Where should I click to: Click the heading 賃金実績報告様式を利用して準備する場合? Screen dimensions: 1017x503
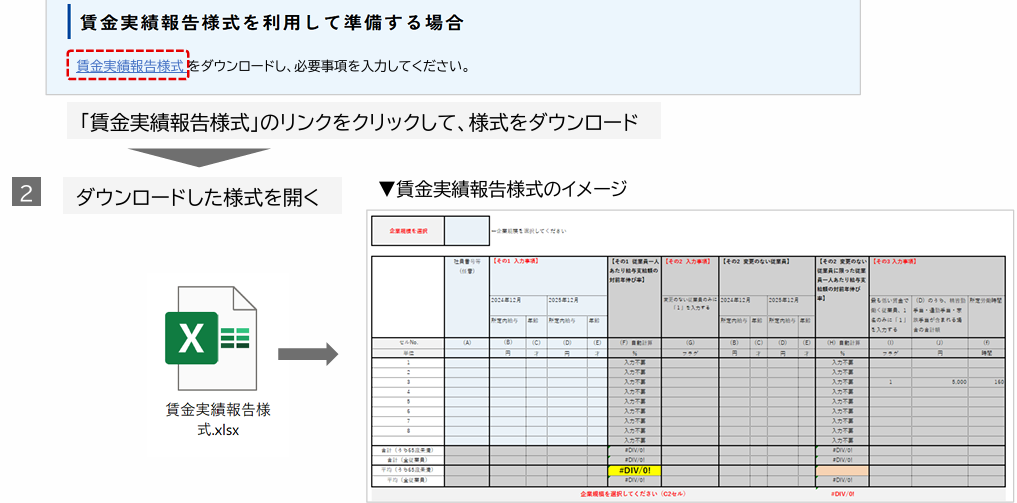click(271, 21)
